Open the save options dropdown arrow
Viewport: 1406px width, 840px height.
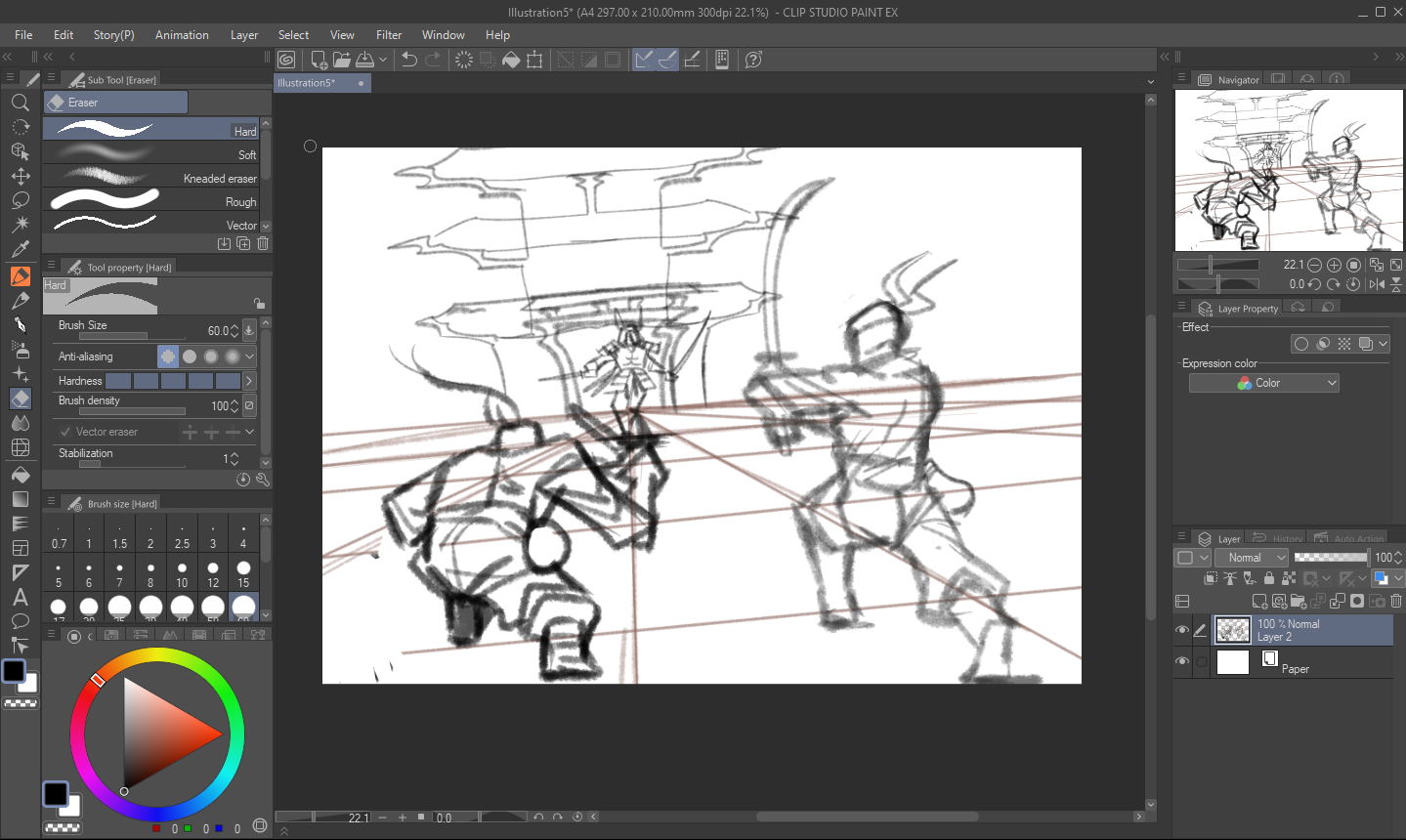point(383,60)
